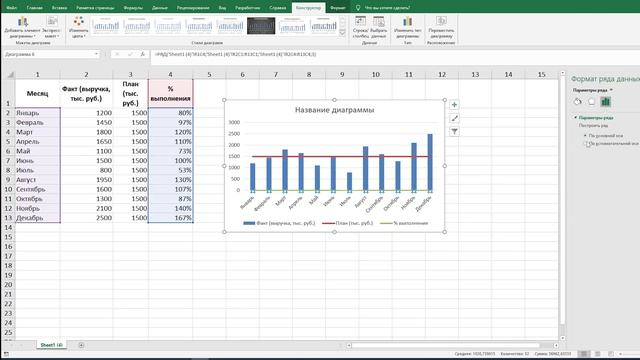The width and height of the screenshot is (640, 360).
Task: Open the Quick Layout (Экспресс-макет) gallery
Action: [x=51, y=27]
